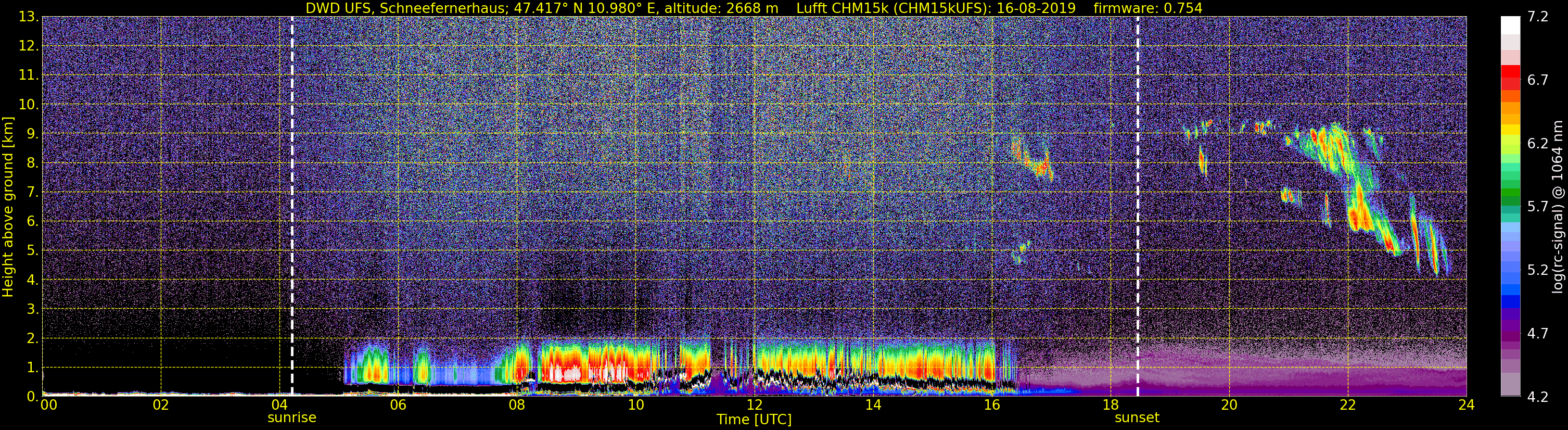Click the time axis tick label 12
Viewport: 1568px width, 430px height.
(754, 405)
